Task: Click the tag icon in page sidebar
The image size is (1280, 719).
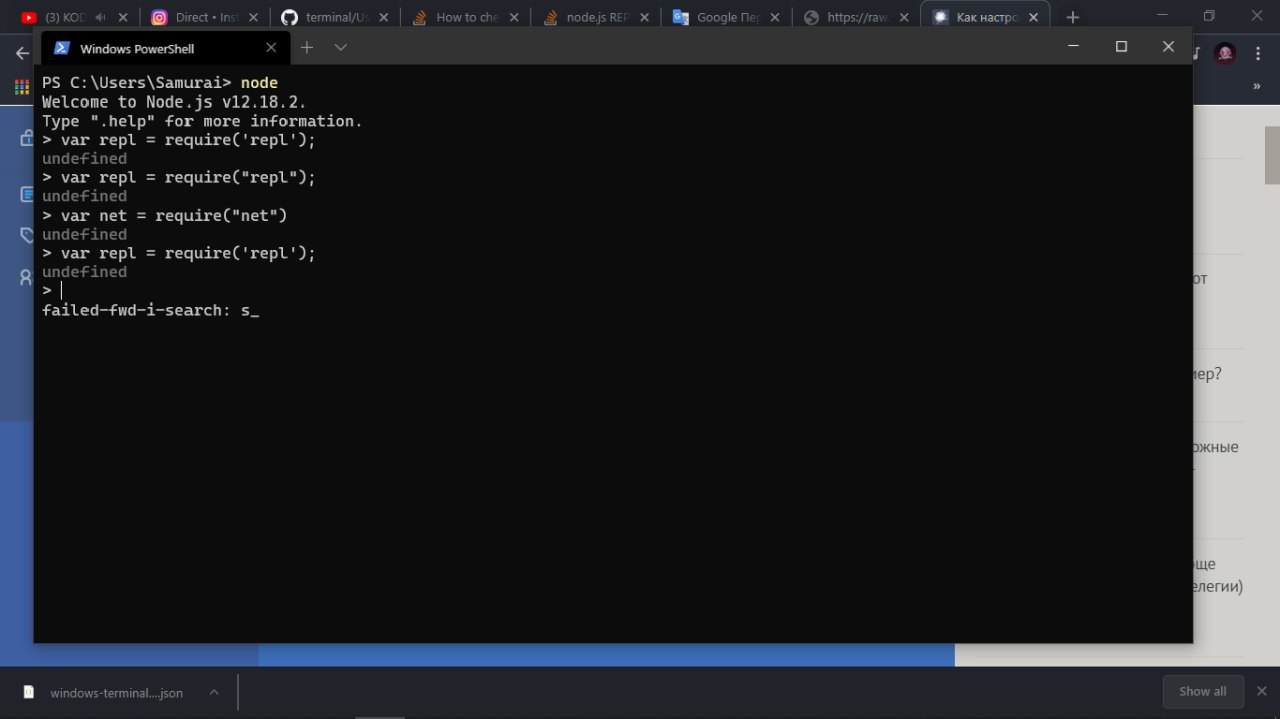Action: pyautogui.click(x=27, y=236)
